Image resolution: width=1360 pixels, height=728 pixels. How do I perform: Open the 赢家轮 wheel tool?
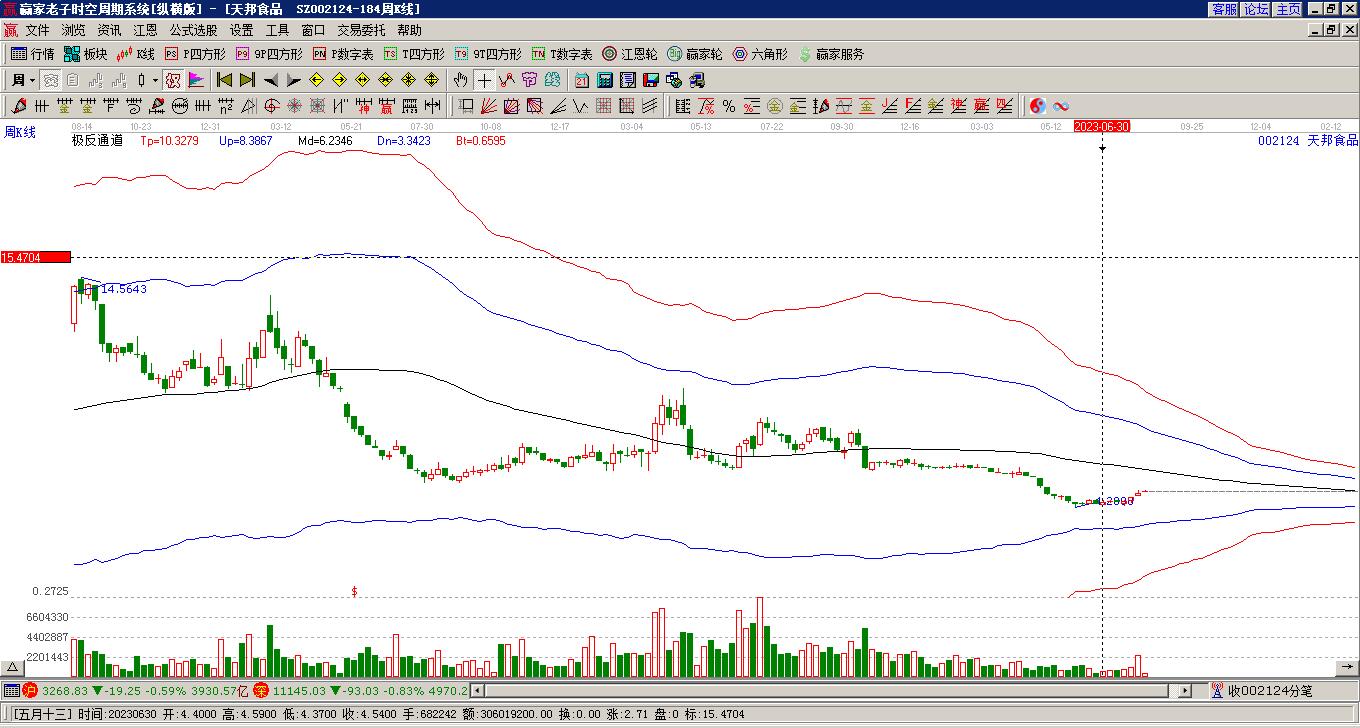pos(695,54)
